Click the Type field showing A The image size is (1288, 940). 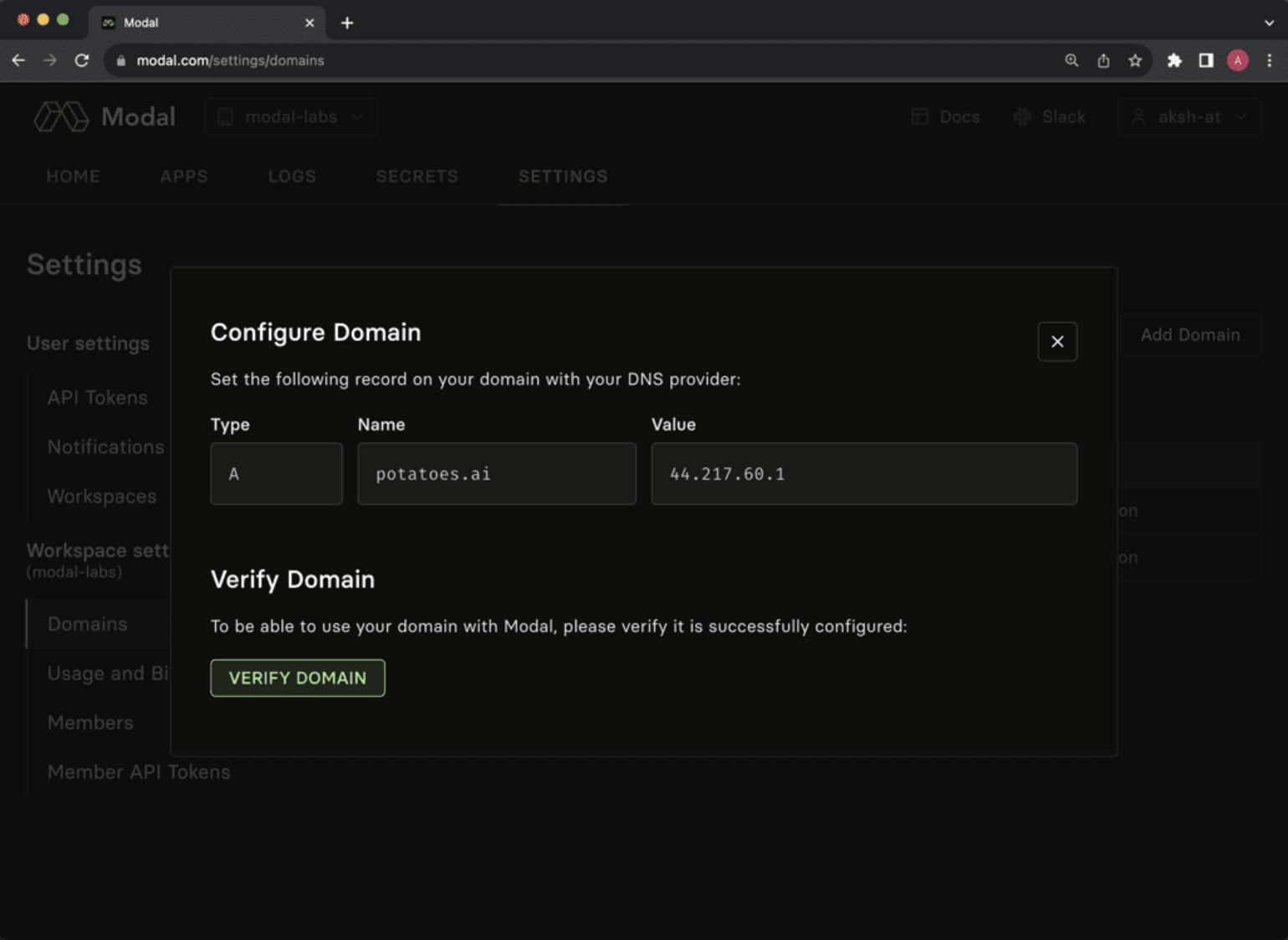(x=277, y=473)
